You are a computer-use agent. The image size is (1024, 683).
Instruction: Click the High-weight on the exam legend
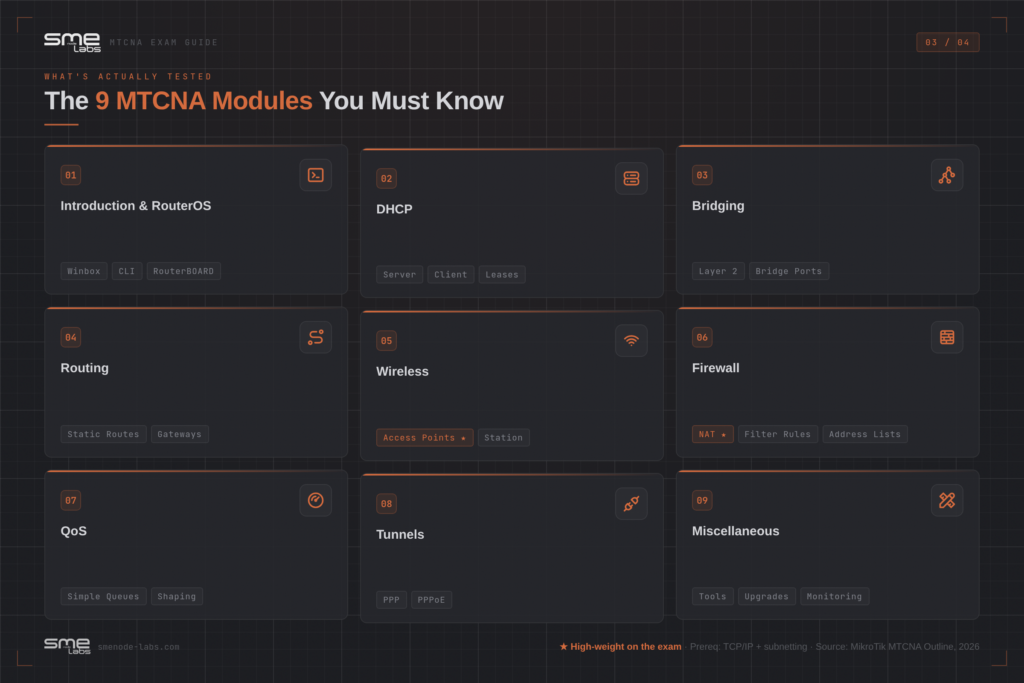(x=620, y=646)
